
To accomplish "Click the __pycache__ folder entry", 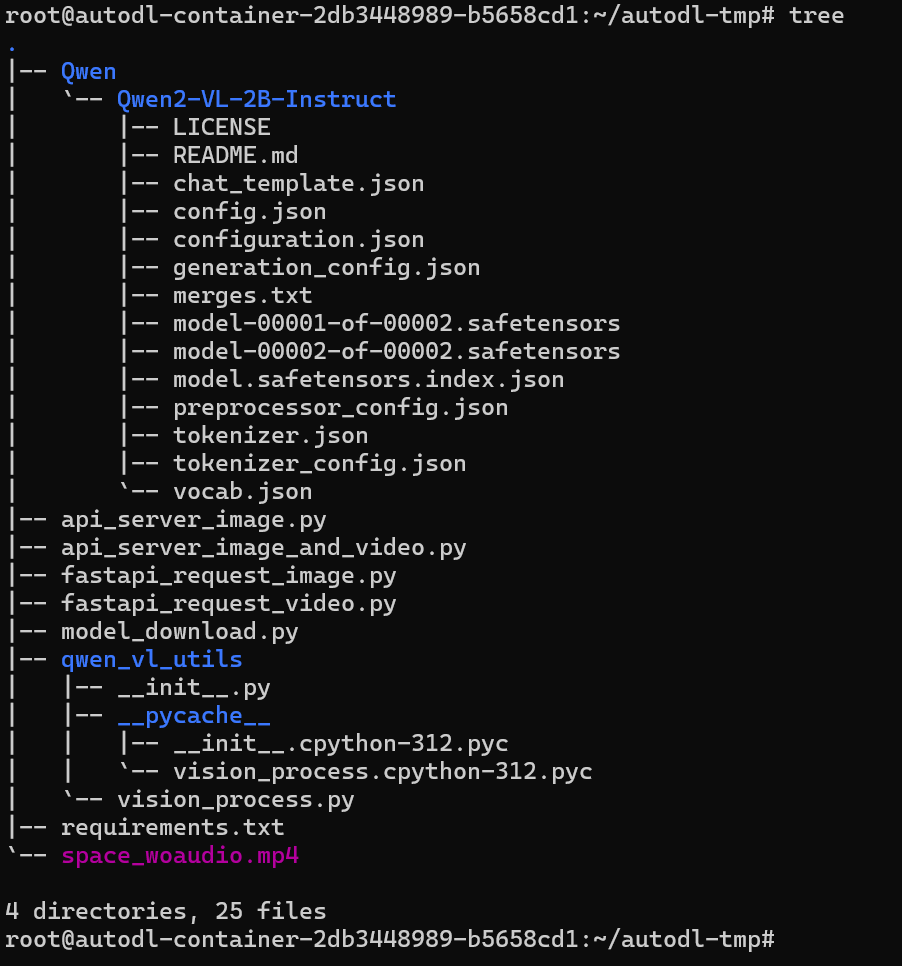I will [x=193, y=715].
